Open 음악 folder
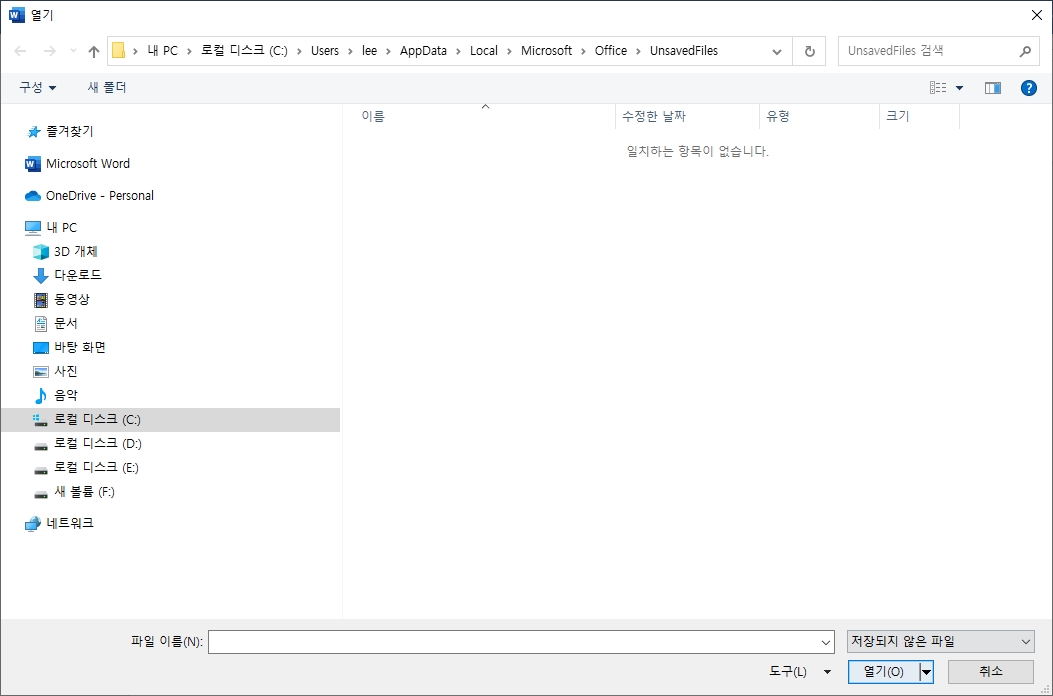 pos(55,396)
